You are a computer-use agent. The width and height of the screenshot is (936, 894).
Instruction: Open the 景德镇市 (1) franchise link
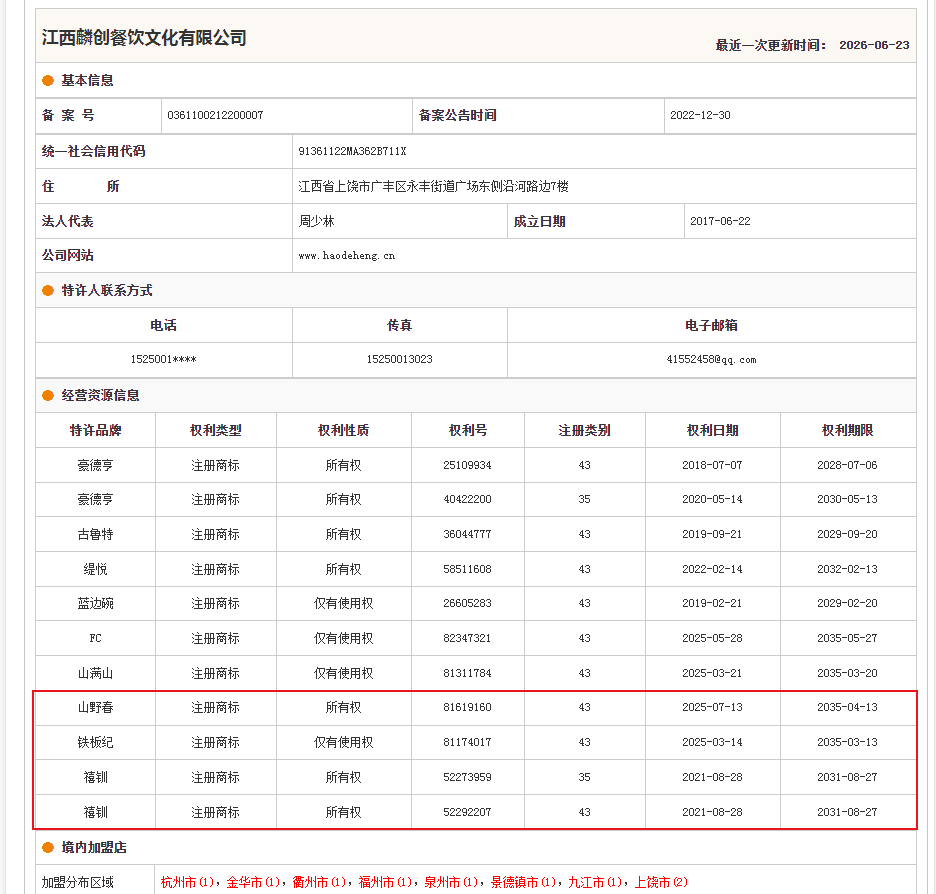523,882
